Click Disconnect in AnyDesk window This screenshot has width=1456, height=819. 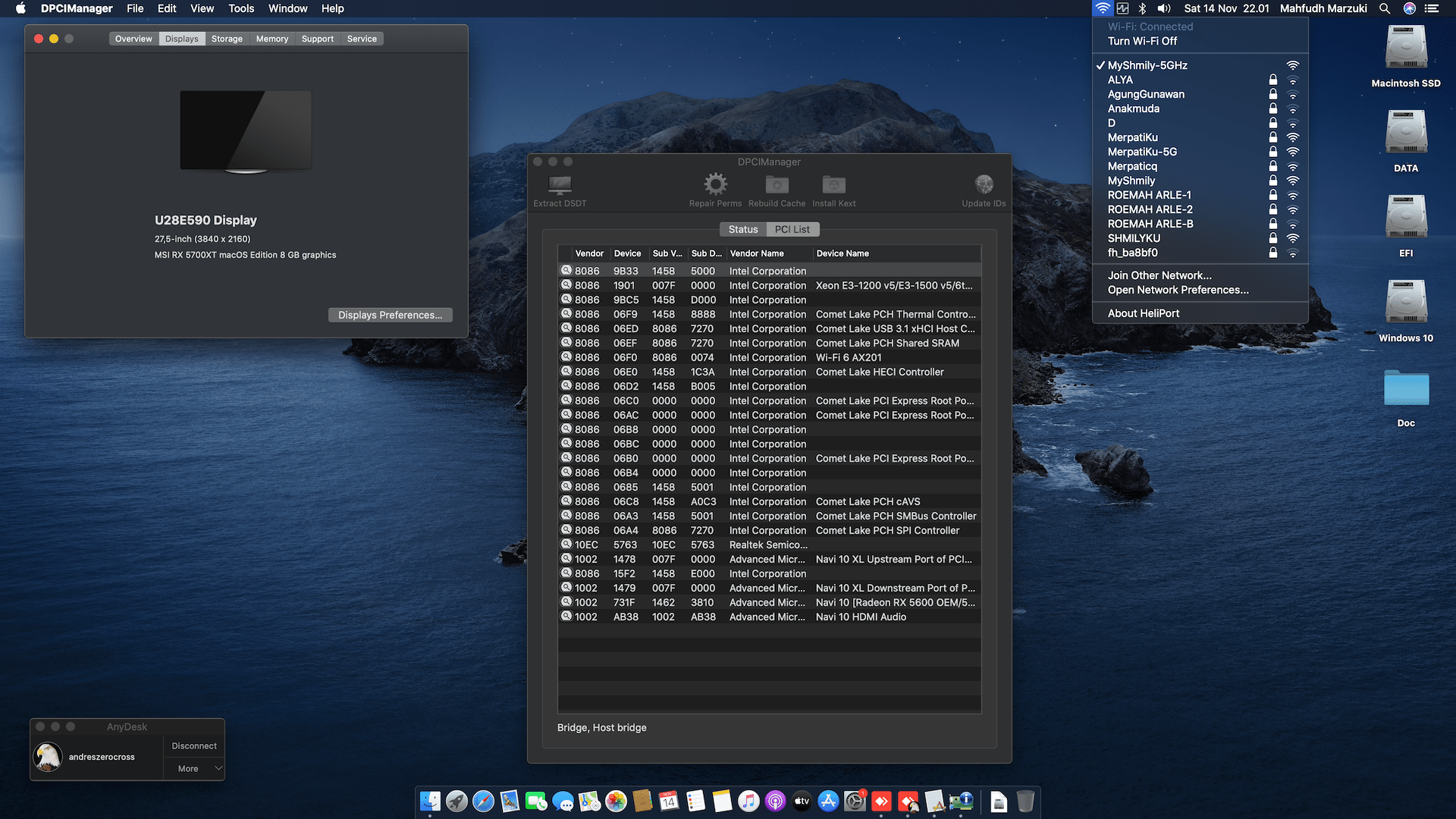click(194, 746)
